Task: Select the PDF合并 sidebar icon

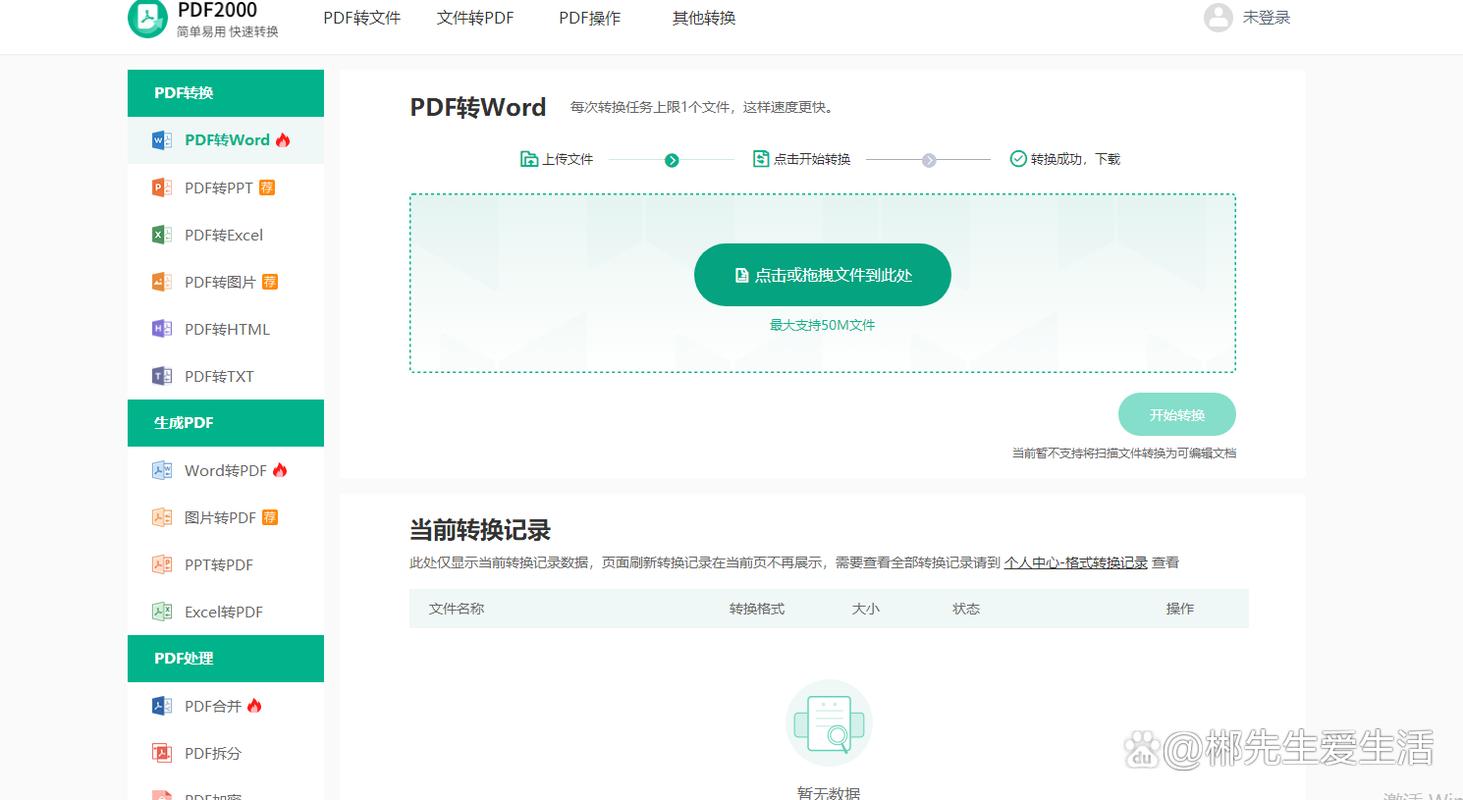Action: (x=161, y=706)
